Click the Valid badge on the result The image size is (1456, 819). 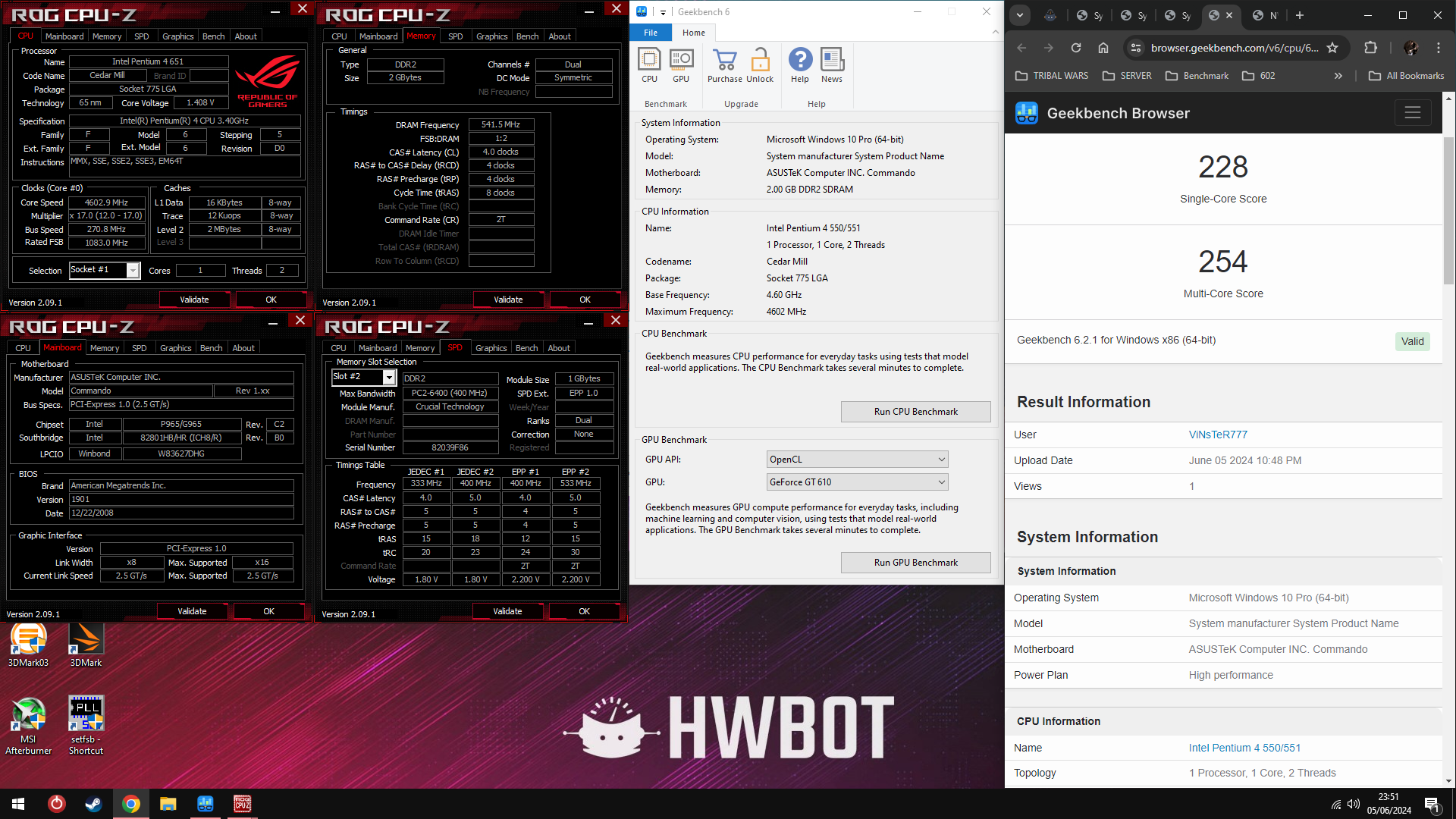click(1412, 341)
